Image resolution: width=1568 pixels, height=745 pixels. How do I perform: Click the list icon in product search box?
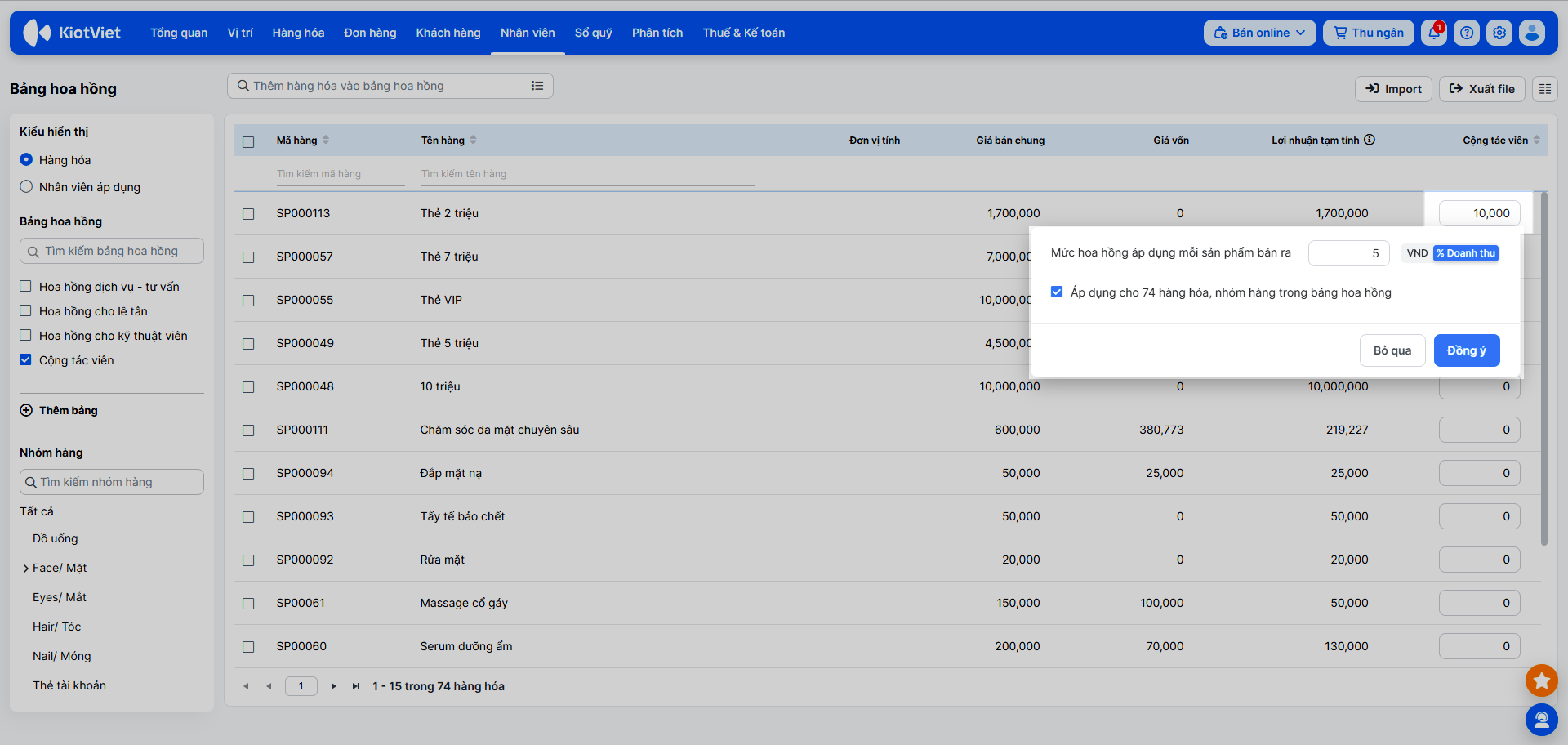click(537, 86)
